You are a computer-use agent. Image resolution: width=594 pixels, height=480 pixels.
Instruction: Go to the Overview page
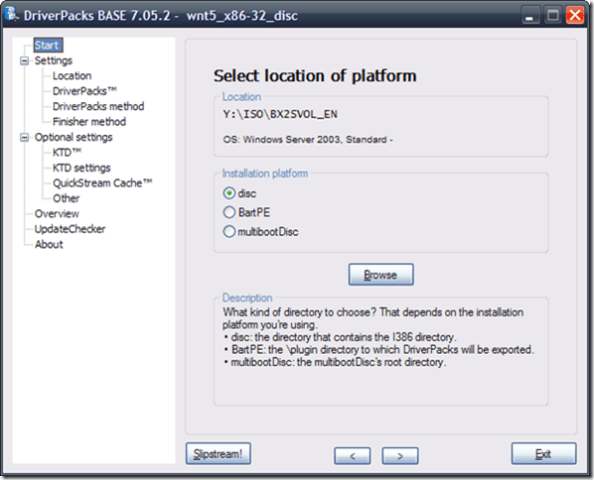pyautogui.click(x=57, y=214)
